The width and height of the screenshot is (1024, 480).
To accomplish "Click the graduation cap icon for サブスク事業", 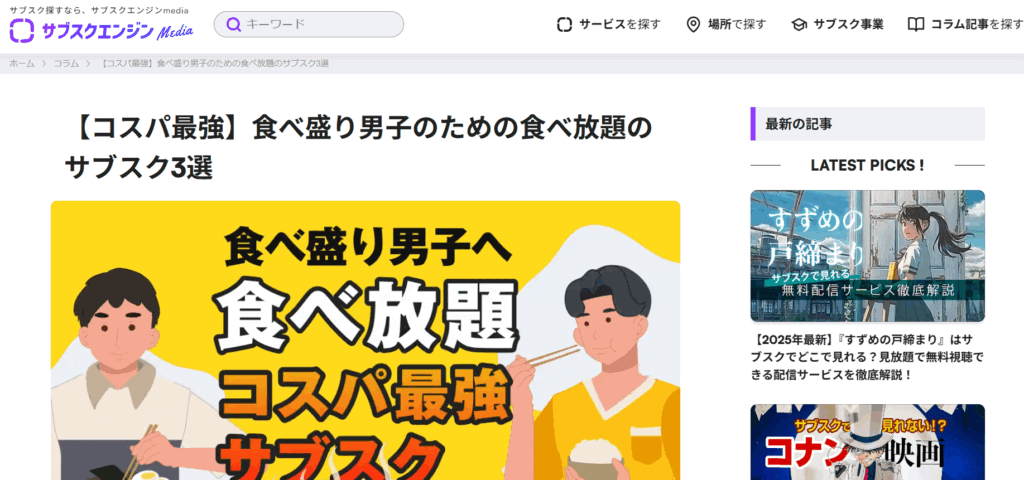I will 799,25.
